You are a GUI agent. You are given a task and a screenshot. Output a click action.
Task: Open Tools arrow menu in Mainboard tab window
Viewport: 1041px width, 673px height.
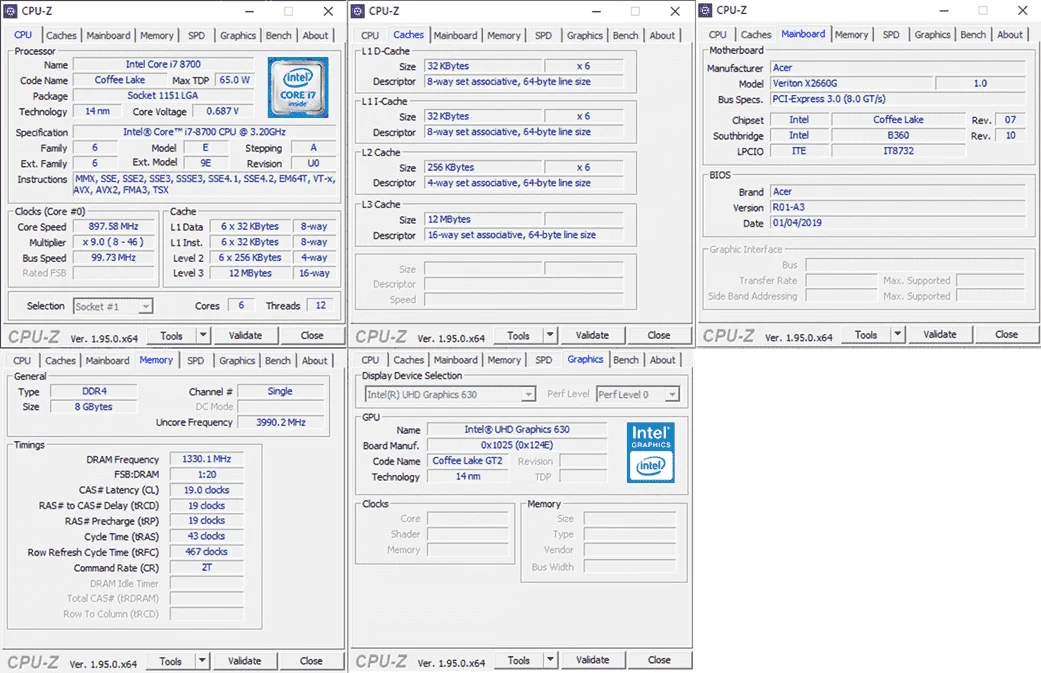point(898,335)
